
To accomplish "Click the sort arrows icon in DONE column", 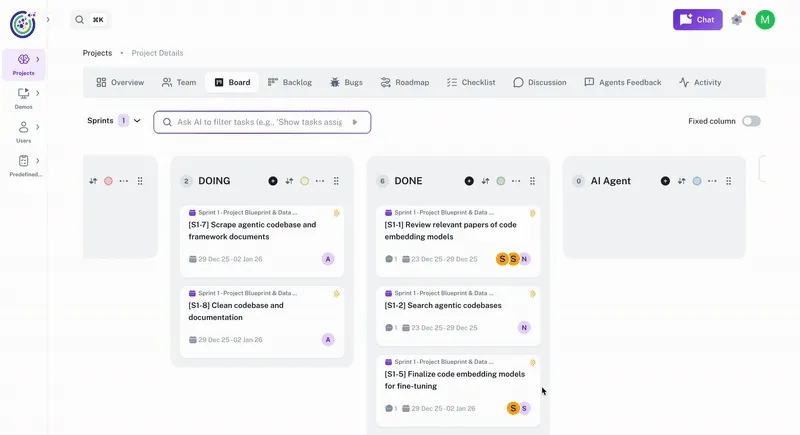I will click(x=485, y=181).
